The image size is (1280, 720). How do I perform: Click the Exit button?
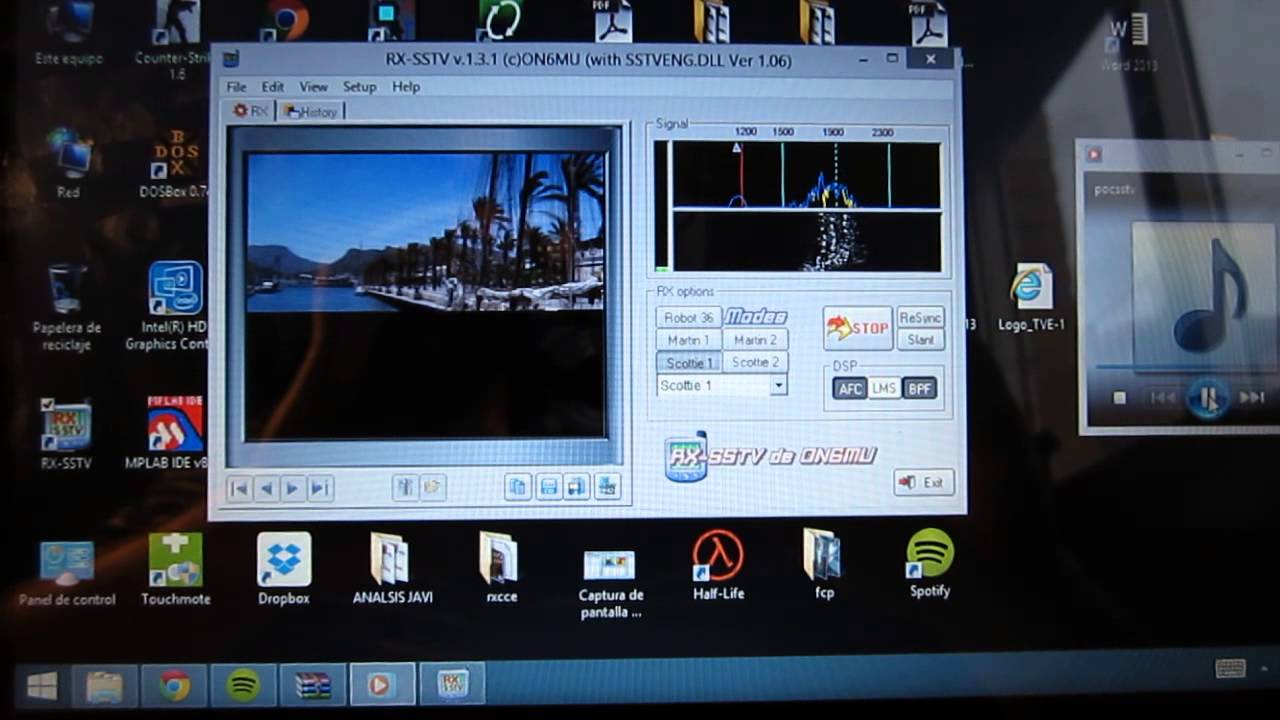click(x=923, y=482)
